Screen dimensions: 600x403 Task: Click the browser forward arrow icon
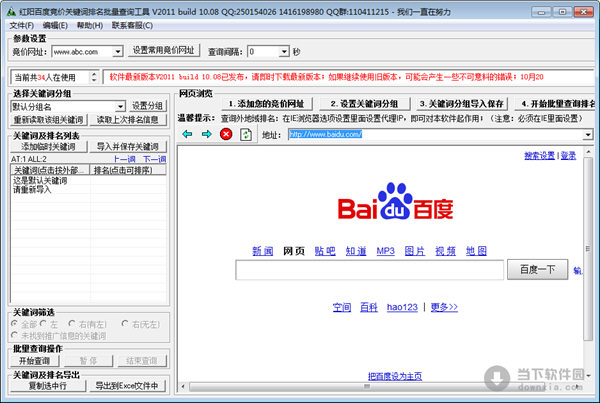(x=207, y=134)
